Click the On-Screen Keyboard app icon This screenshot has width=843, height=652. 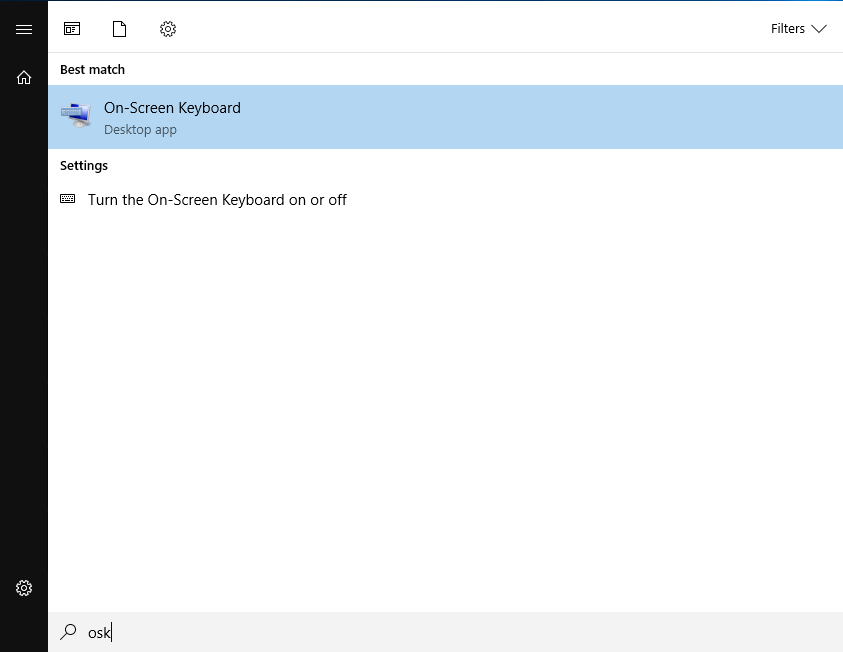click(76, 116)
